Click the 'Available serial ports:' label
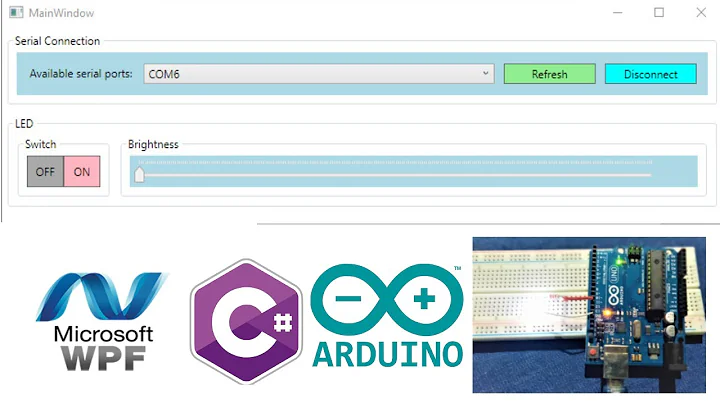Screen dimensions: 720x404 click(81, 73)
